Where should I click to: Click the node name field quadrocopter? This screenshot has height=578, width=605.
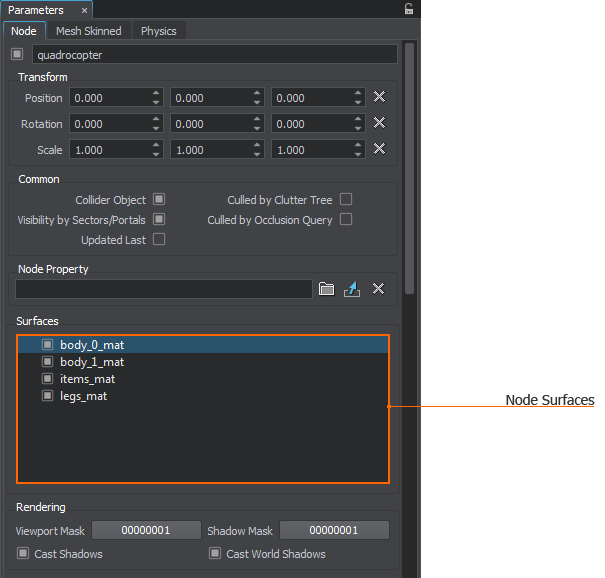(214, 55)
